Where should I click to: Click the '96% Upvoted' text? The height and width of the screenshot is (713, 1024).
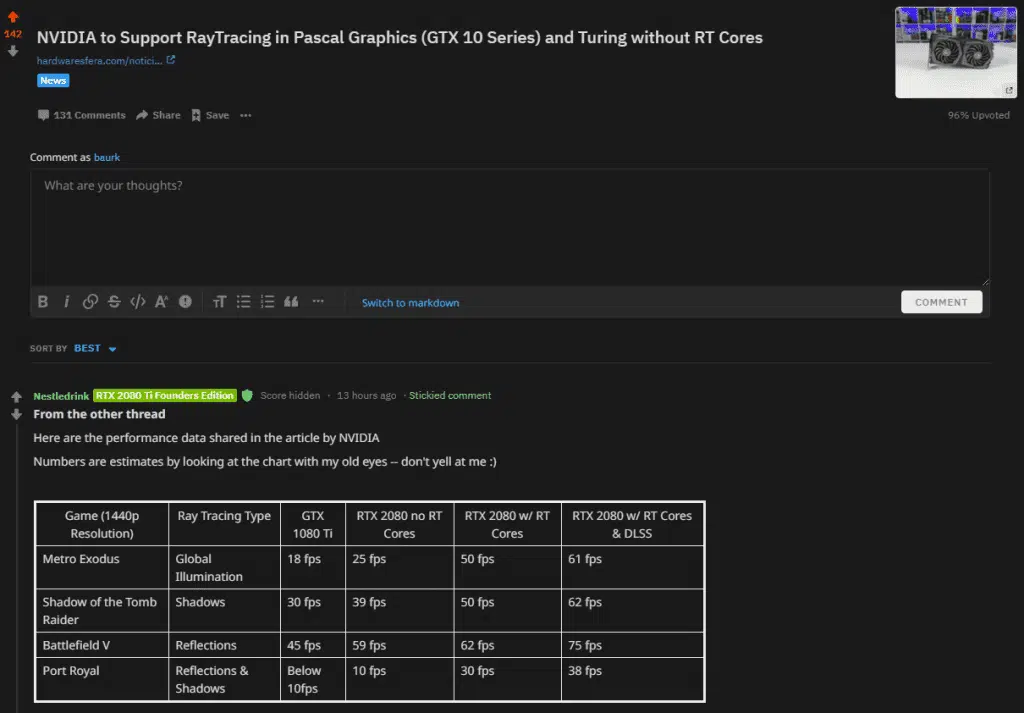click(x=978, y=115)
